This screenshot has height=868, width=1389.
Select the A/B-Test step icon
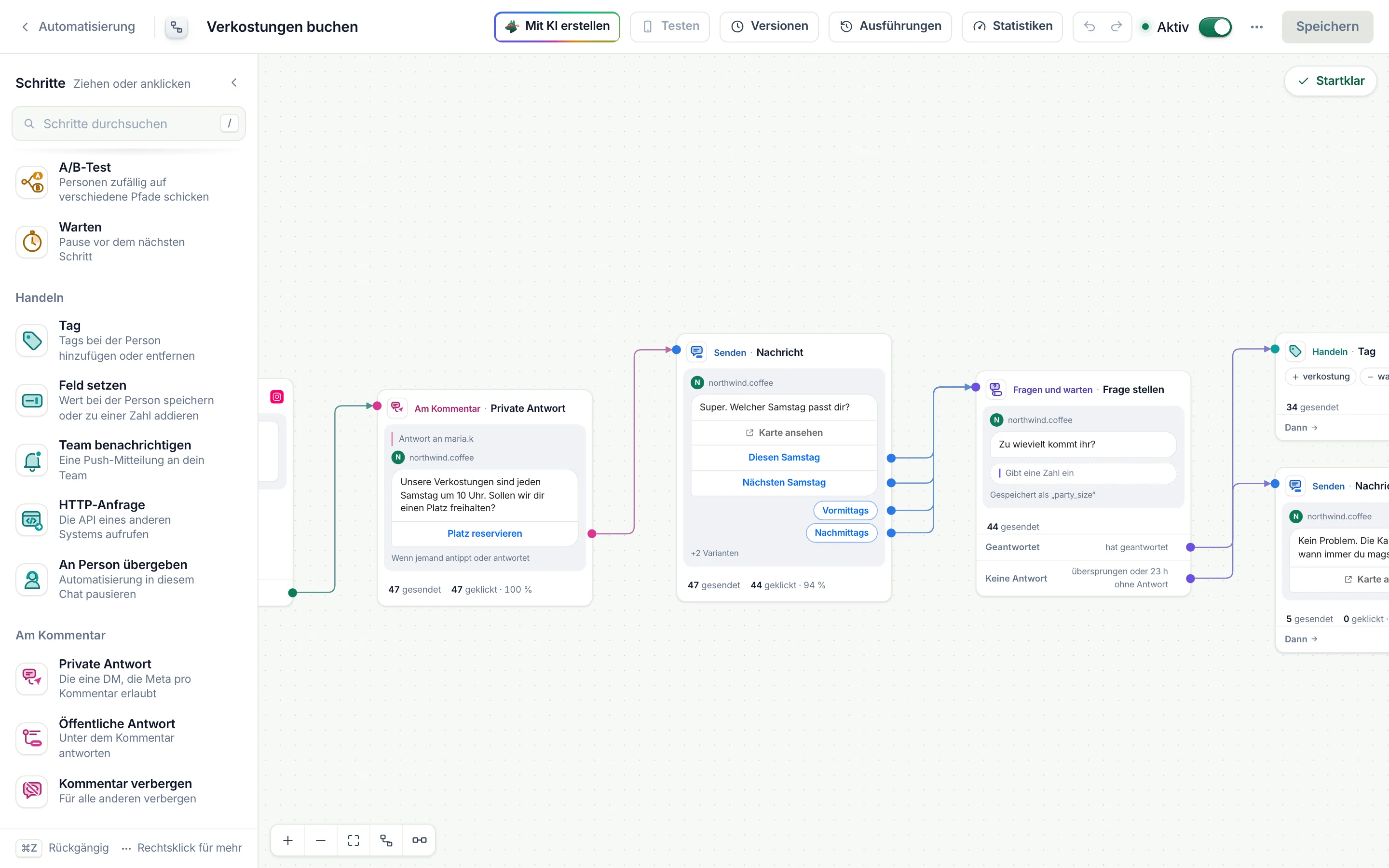pyautogui.click(x=32, y=182)
